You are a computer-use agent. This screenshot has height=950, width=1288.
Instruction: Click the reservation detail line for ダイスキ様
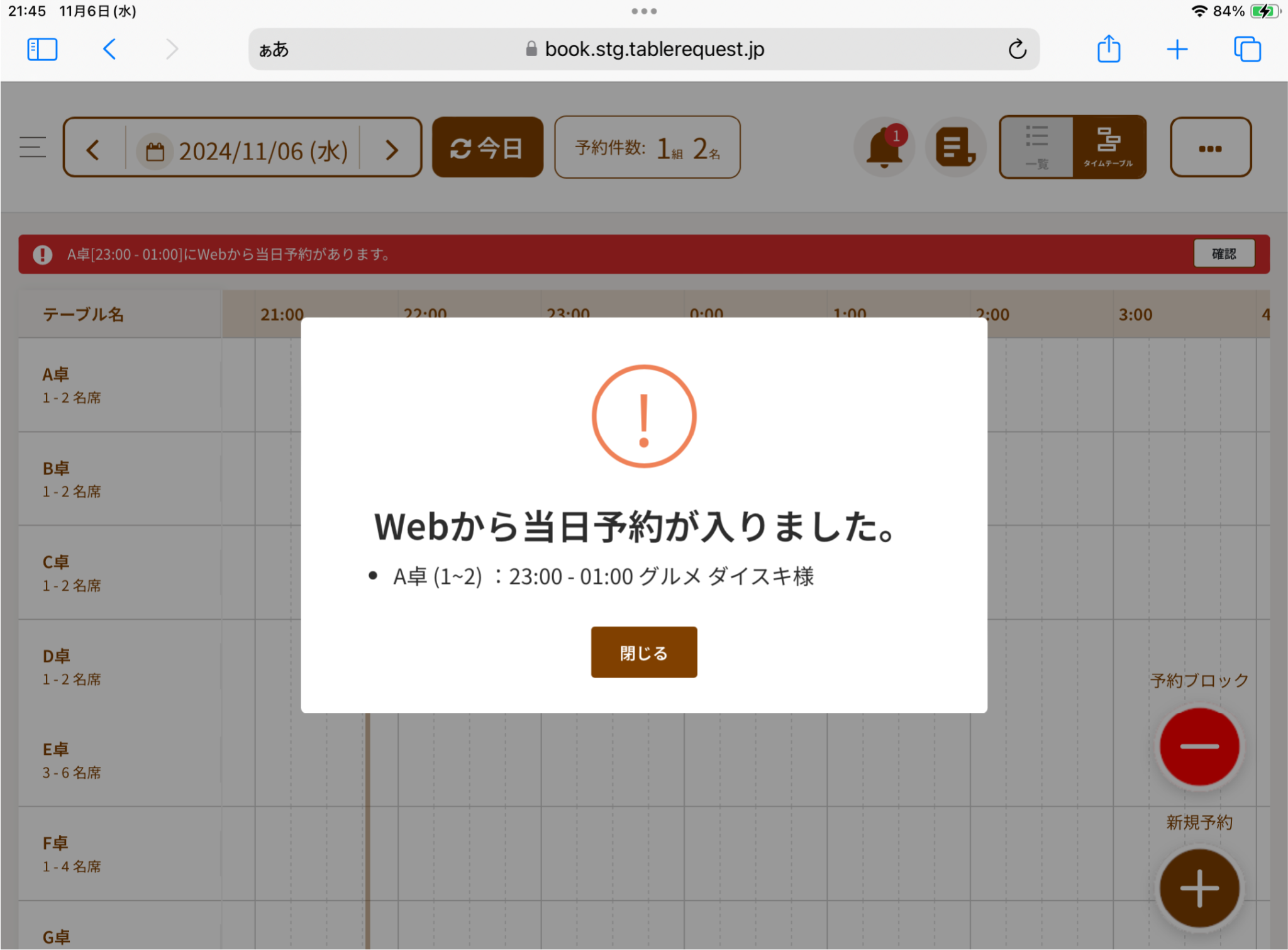pos(603,576)
